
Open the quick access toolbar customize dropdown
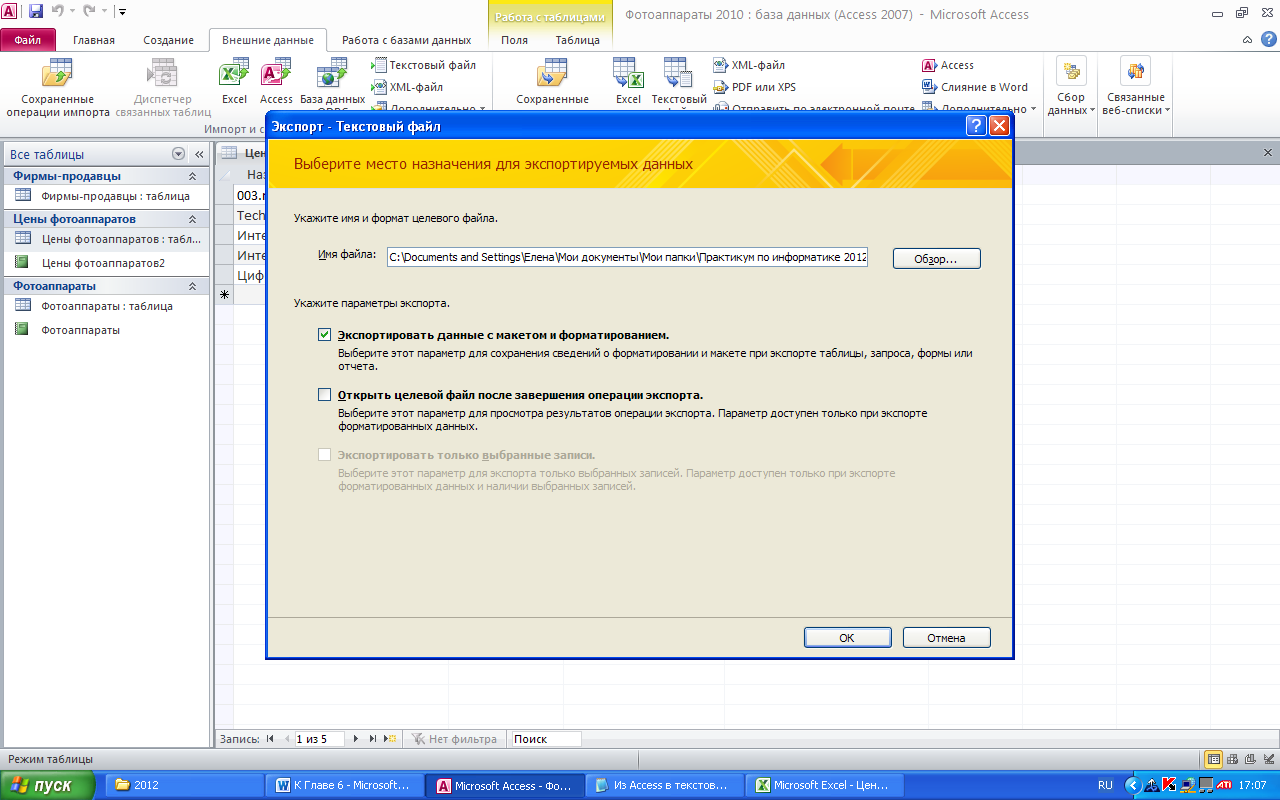122,12
